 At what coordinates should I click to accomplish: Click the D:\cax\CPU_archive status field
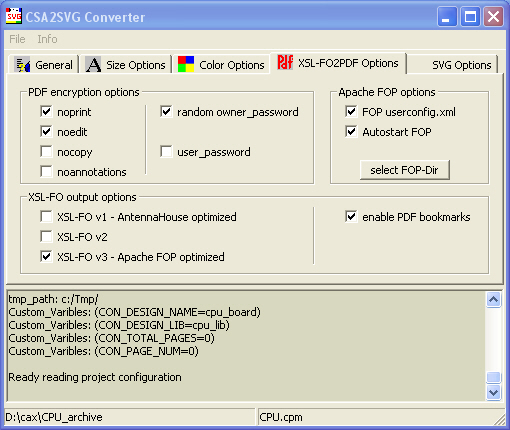[129, 417]
